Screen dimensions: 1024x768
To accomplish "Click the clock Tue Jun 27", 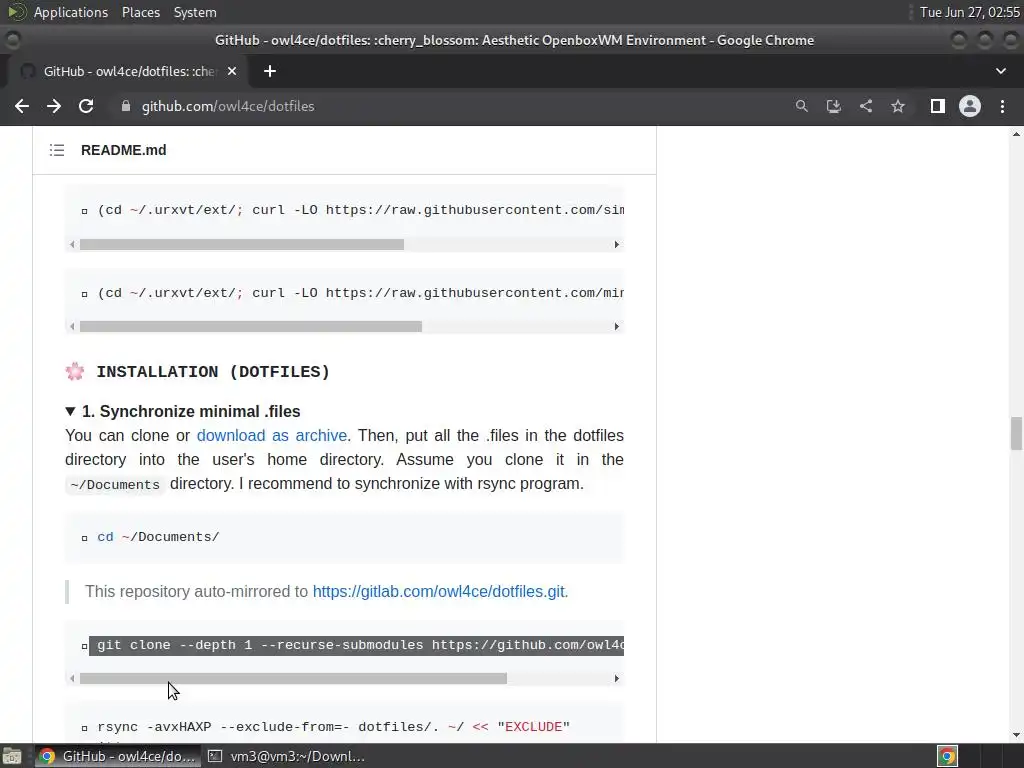I will pos(969,12).
